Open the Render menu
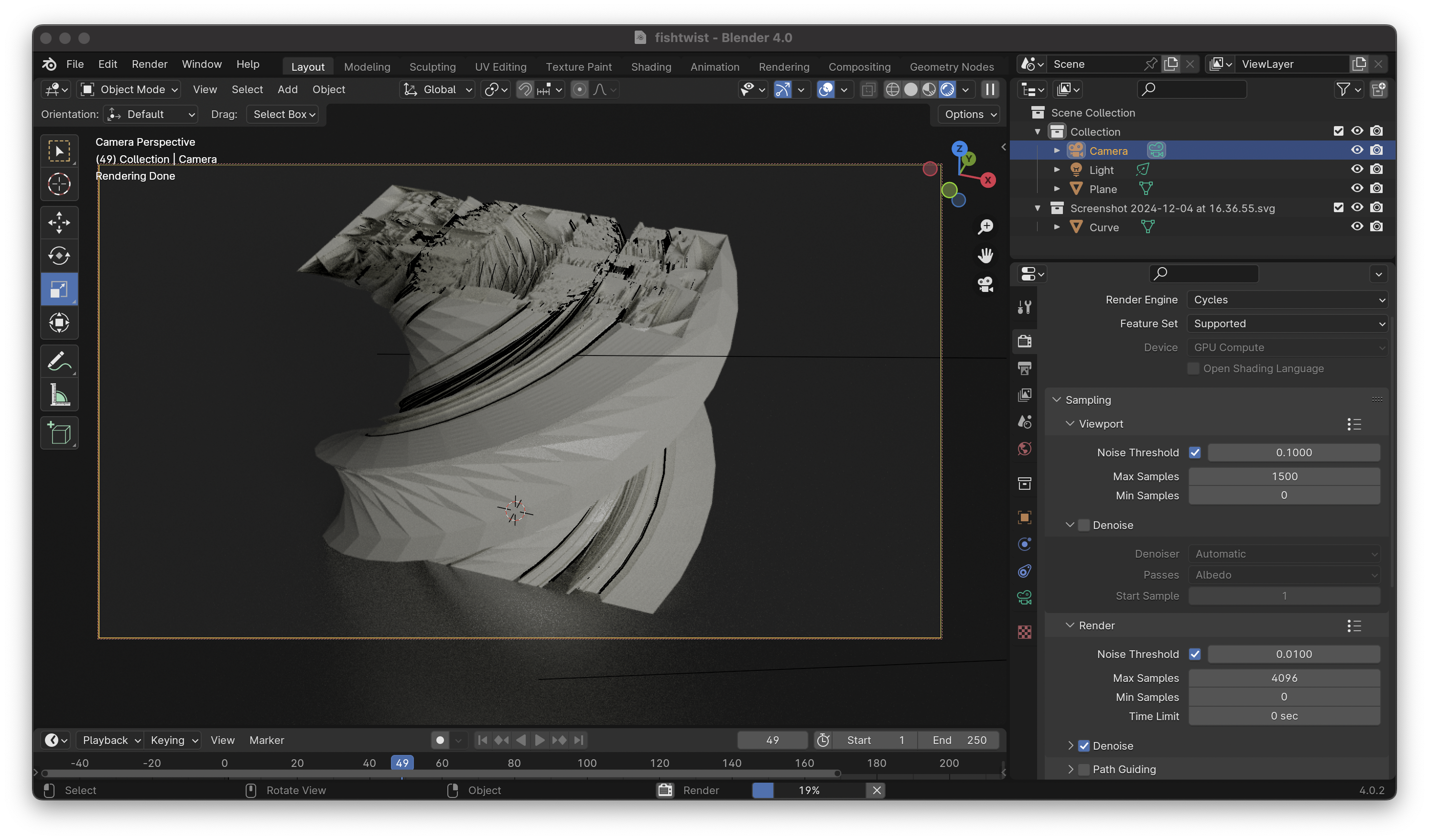The image size is (1429, 840). click(x=149, y=64)
